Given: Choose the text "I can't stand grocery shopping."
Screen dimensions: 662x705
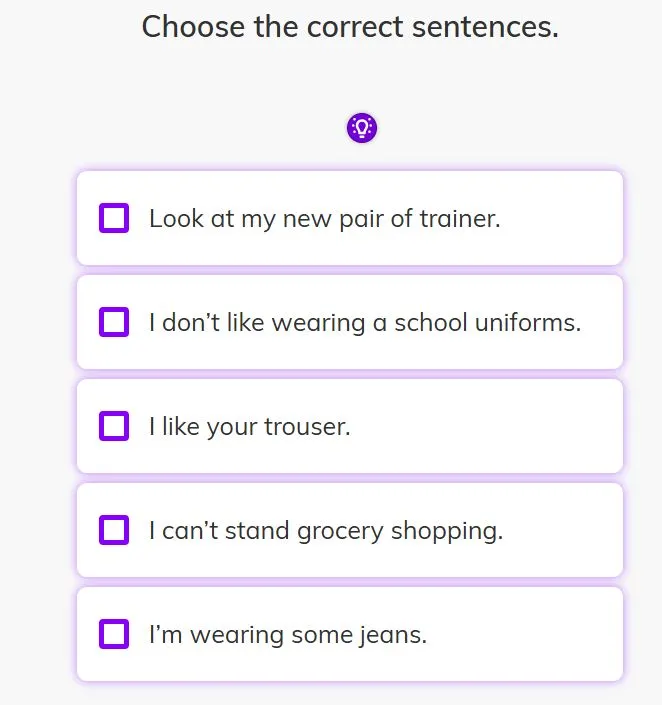Looking at the screenshot, I should point(325,531).
